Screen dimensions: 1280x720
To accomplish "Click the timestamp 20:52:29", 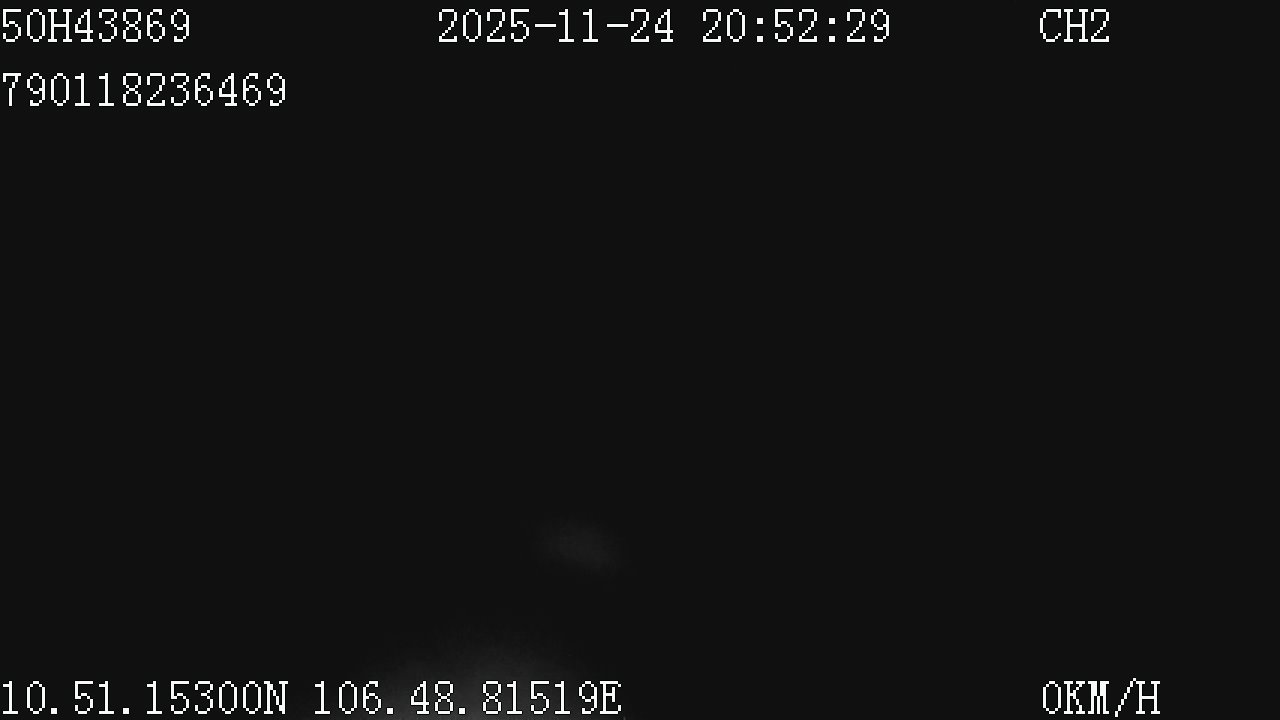I will (795, 27).
